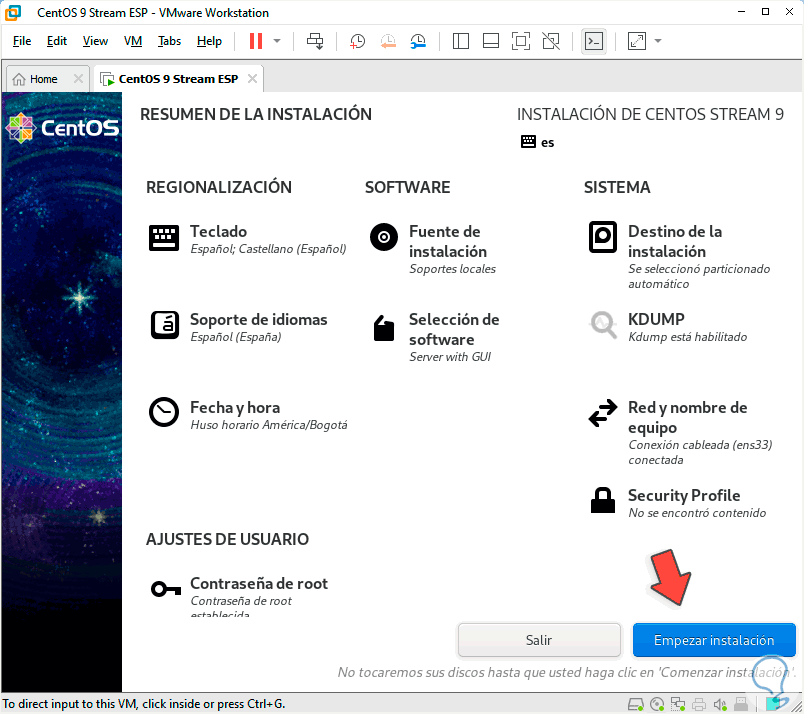Open Selección de software package icon
Image resolution: width=804 pixels, height=714 pixels.
pos(384,328)
